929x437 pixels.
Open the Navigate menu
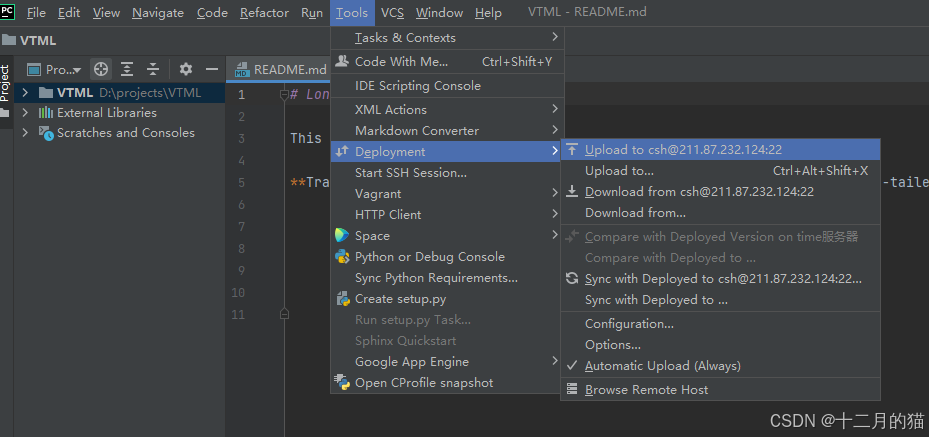click(x=158, y=12)
